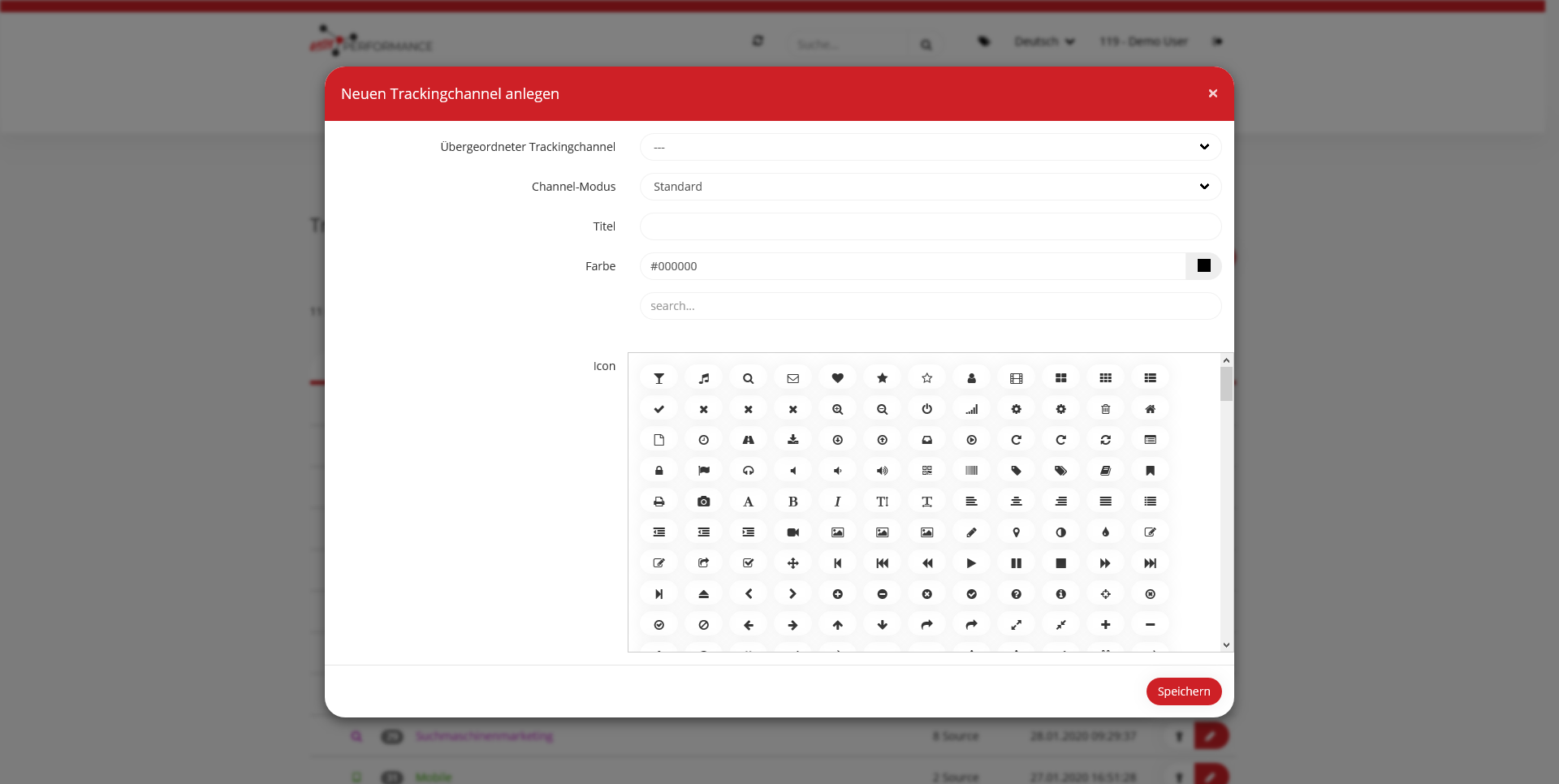Open Übergeordneter Trackingchannel dropdown

point(930,147)
